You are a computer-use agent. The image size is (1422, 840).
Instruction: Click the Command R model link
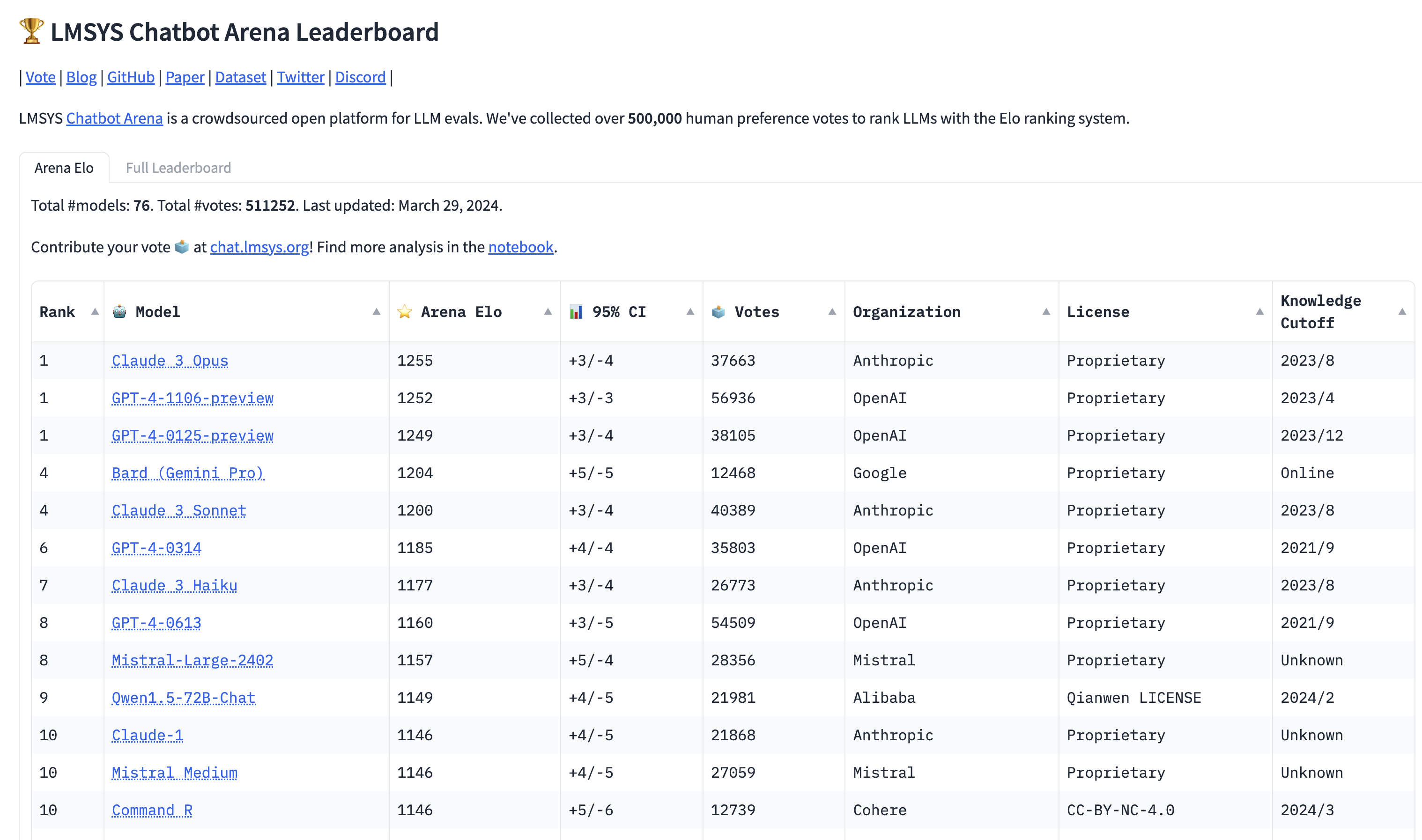[152, 810]
